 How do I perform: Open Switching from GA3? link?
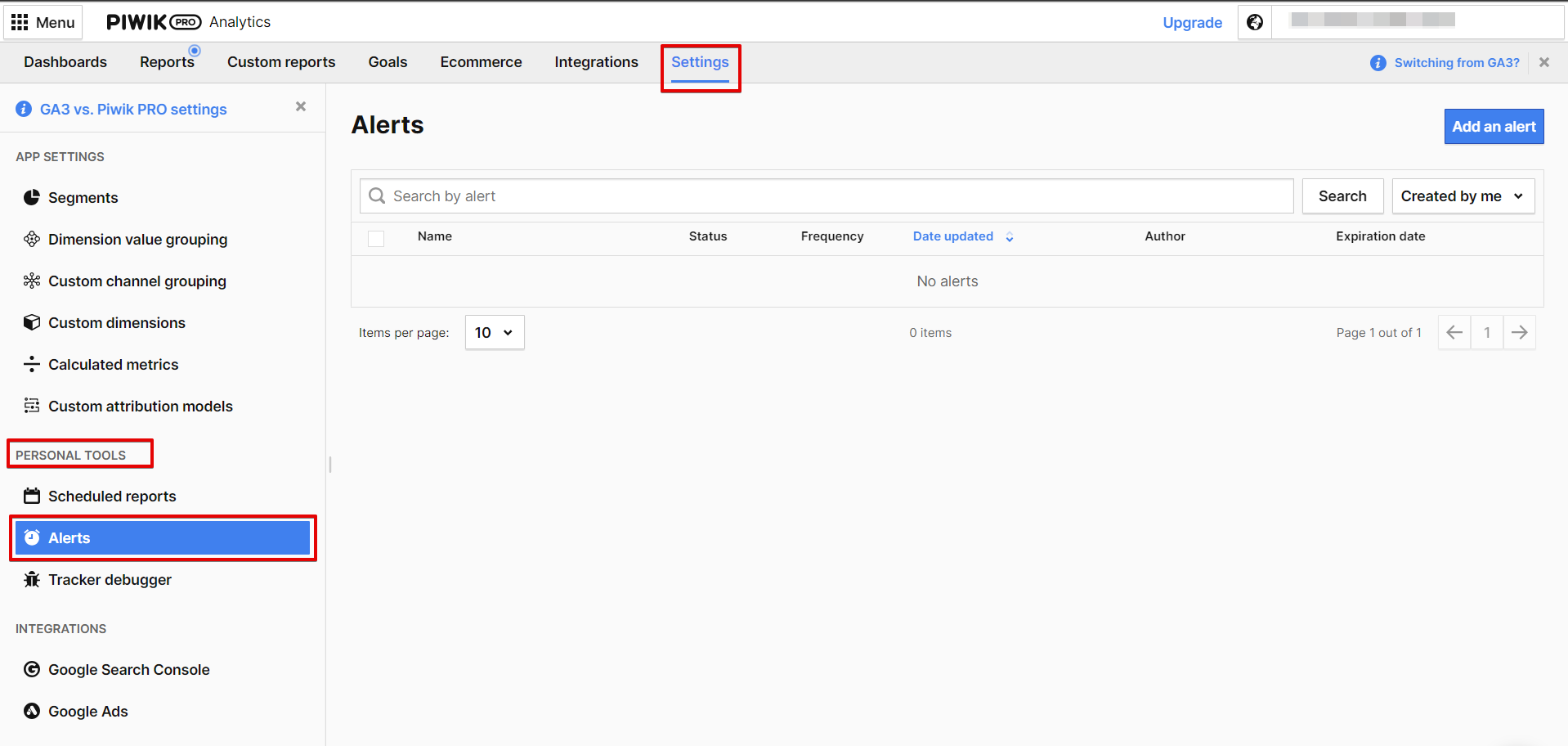[x=1457, y=63]
